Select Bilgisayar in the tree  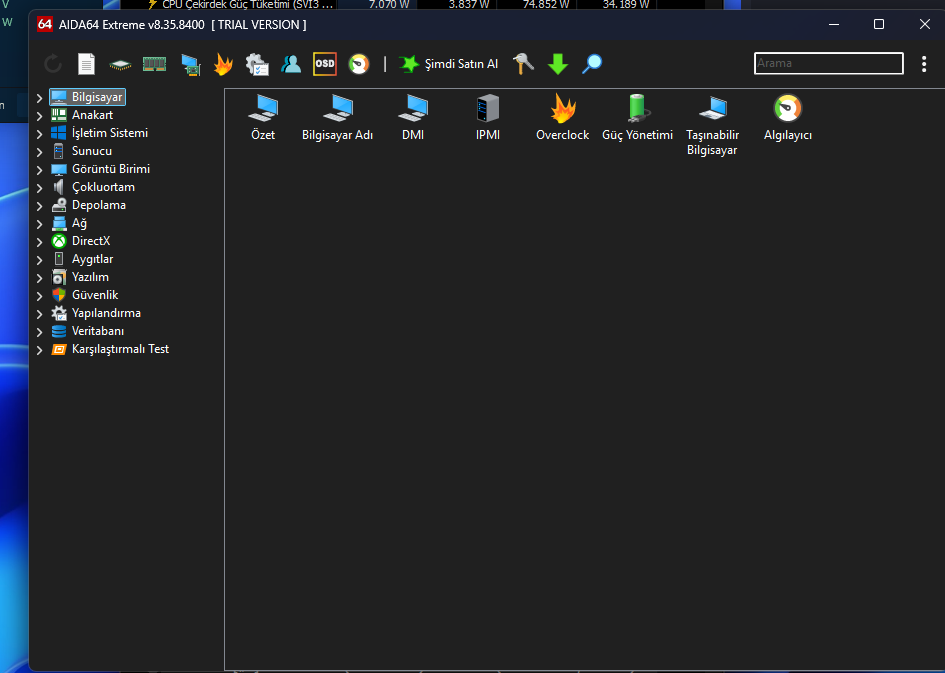(x=88, y=97)
